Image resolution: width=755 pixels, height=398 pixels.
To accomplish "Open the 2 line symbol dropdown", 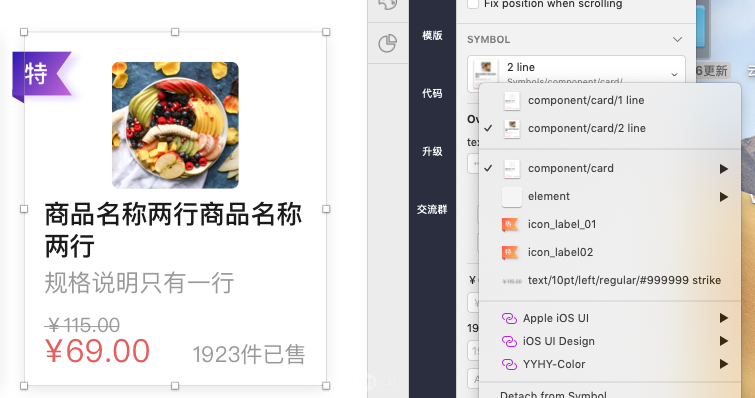I will (576, 73).
